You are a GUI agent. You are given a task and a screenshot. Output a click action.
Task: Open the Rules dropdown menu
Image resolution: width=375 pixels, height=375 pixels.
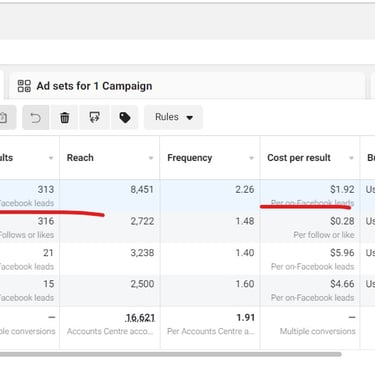[173, 117]
